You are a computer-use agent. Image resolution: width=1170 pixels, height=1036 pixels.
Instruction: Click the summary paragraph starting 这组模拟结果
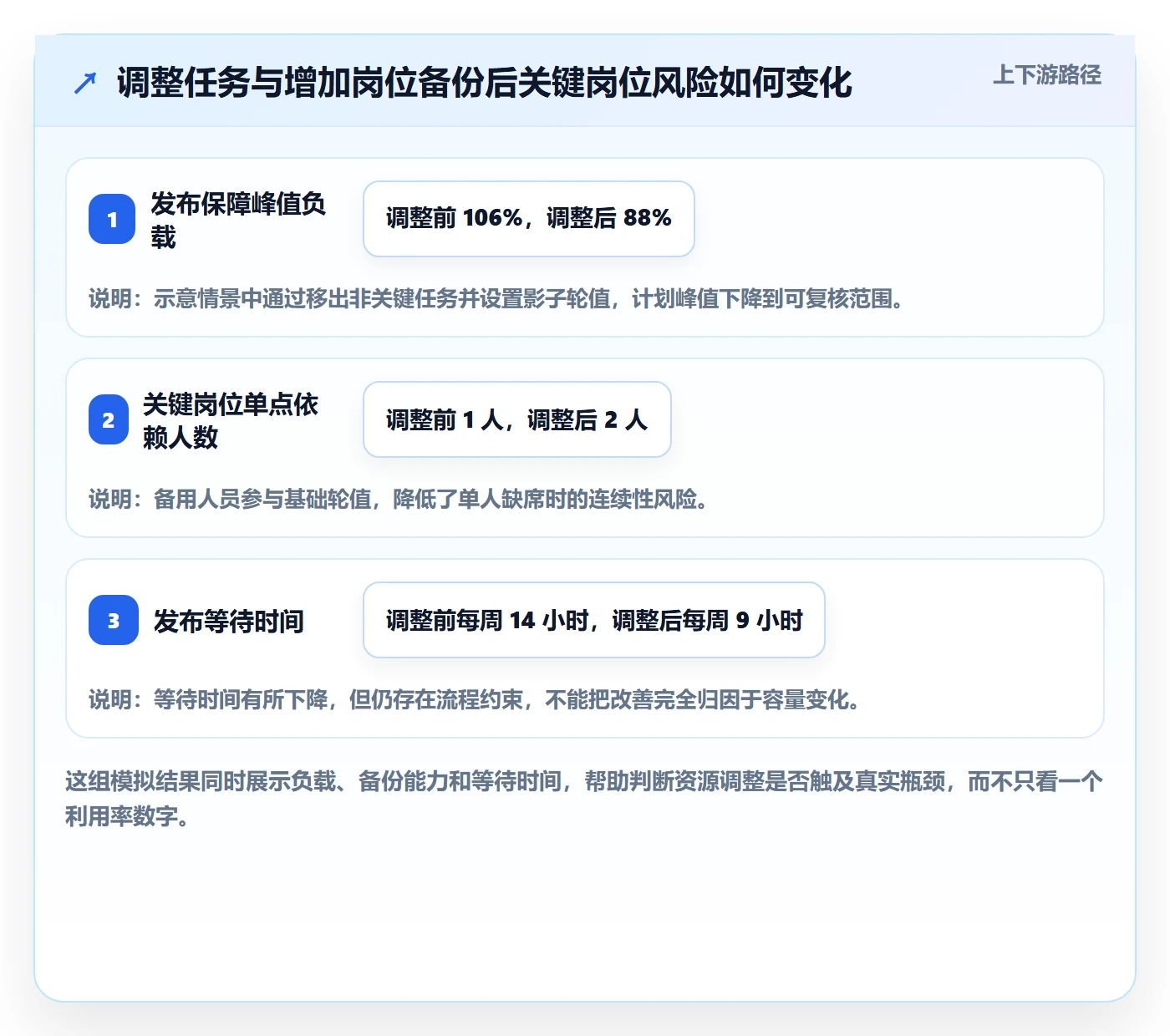coord(584,799)
